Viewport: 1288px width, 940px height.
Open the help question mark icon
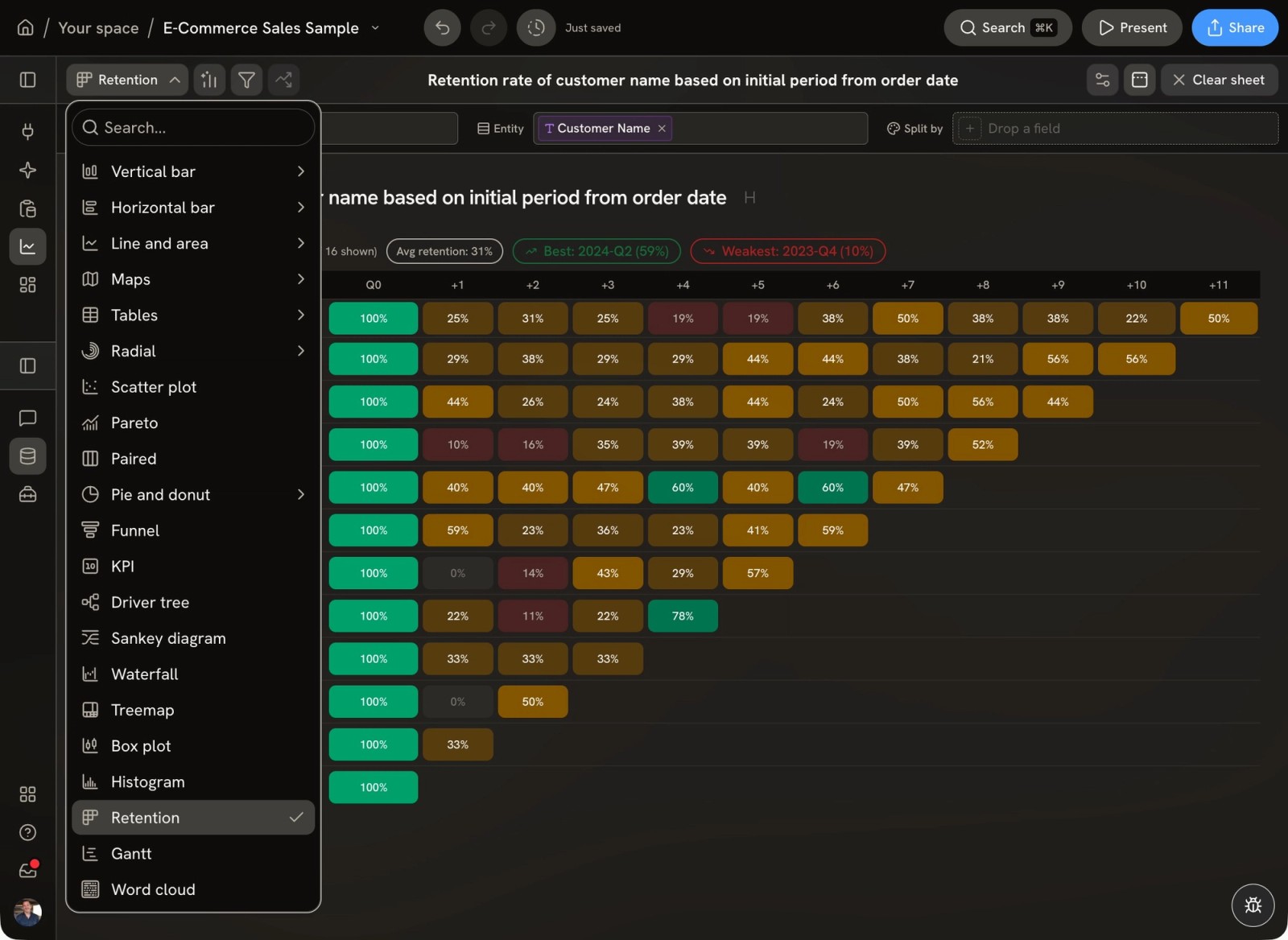(x=27, y=832)
